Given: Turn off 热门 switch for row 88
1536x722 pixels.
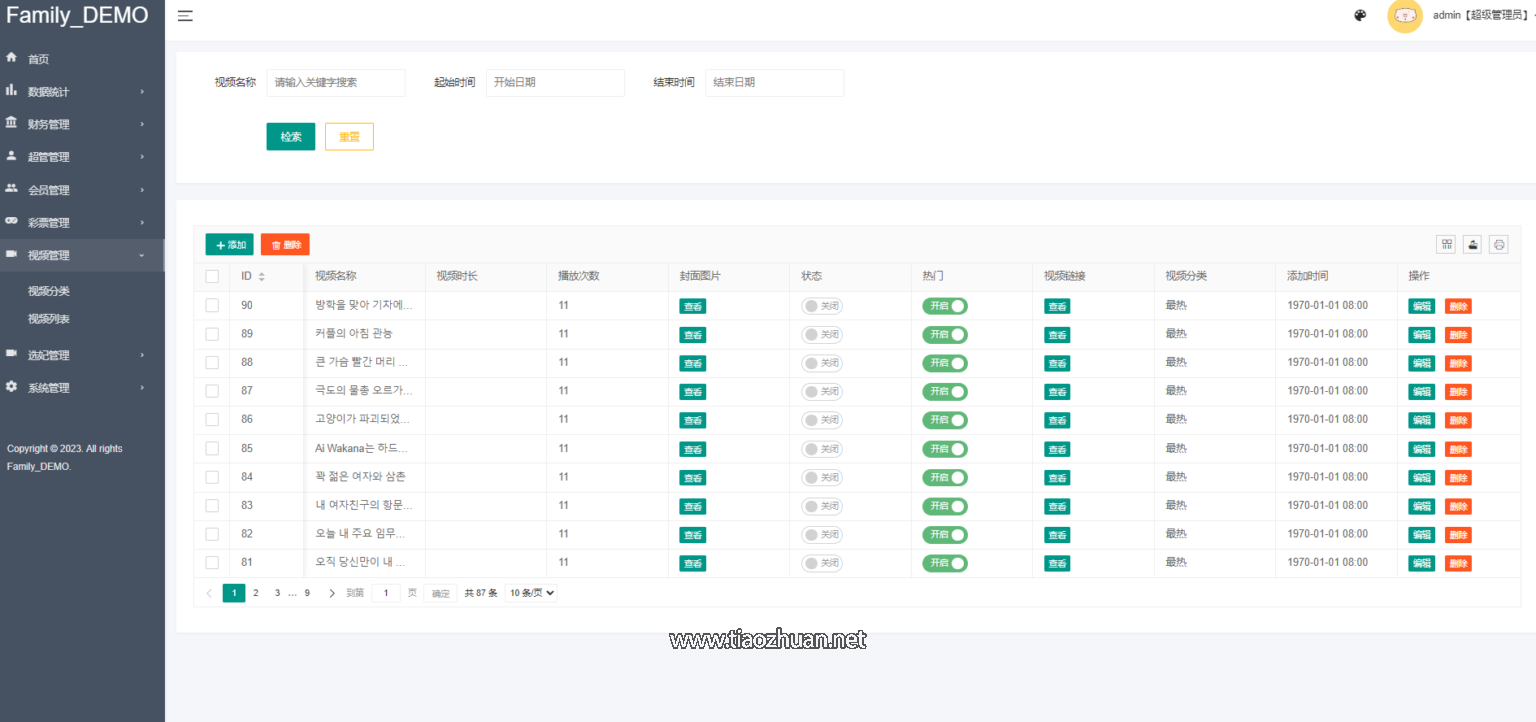Looking at the screenshot, I should pos(945,363).
